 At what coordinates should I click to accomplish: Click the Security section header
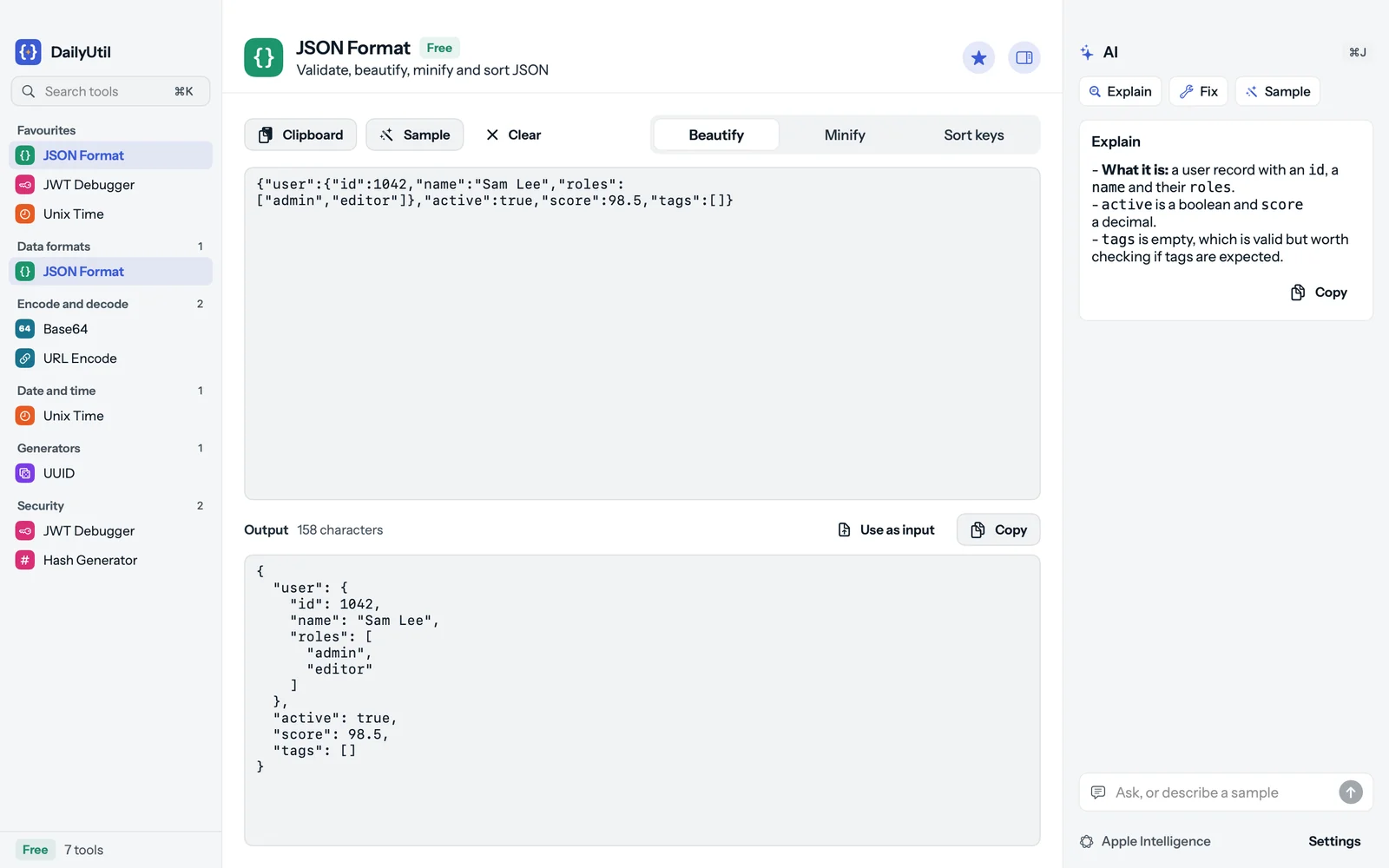coord(41,506)
